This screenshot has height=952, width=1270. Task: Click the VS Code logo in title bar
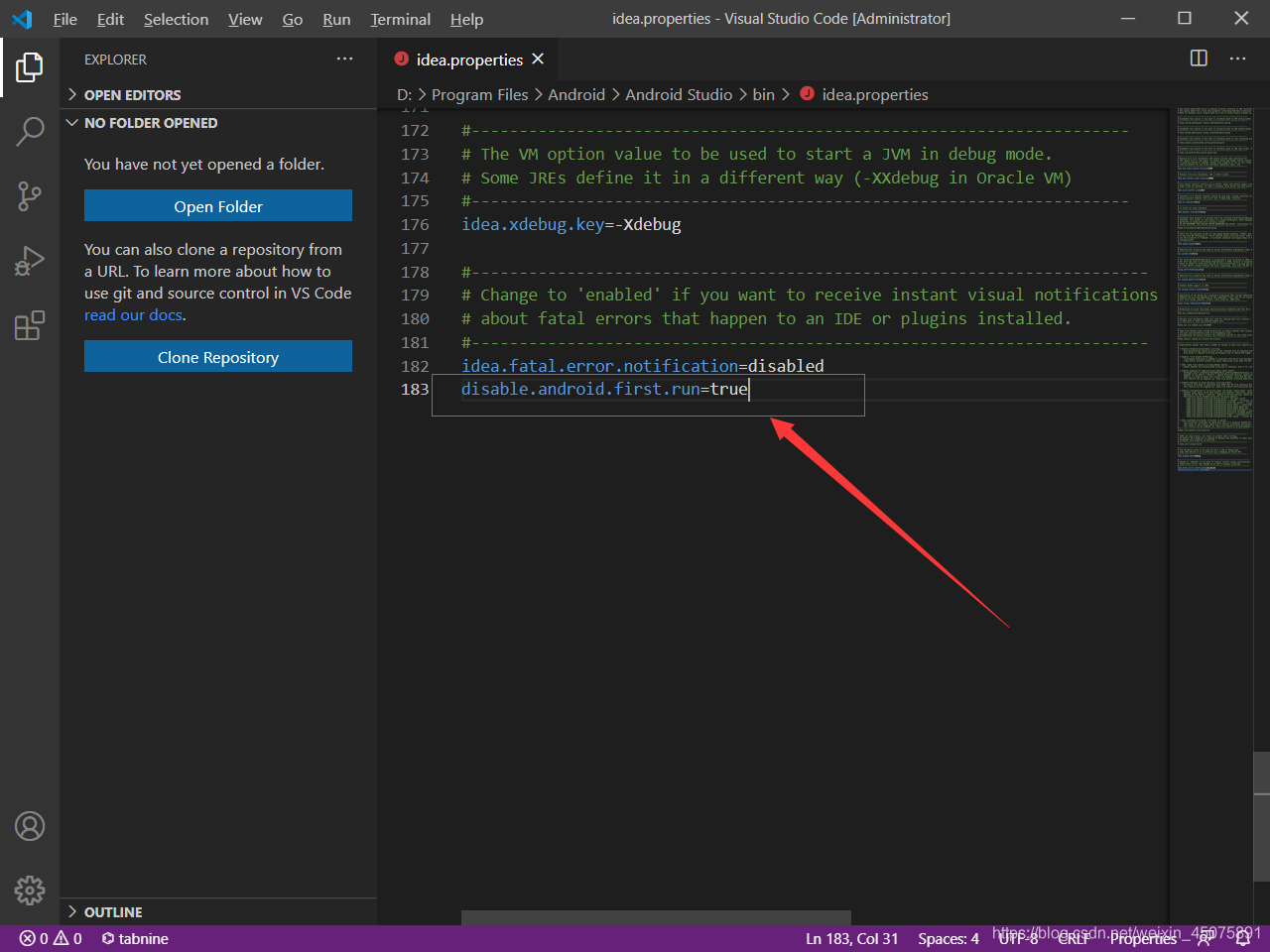(x=22, y=19)
